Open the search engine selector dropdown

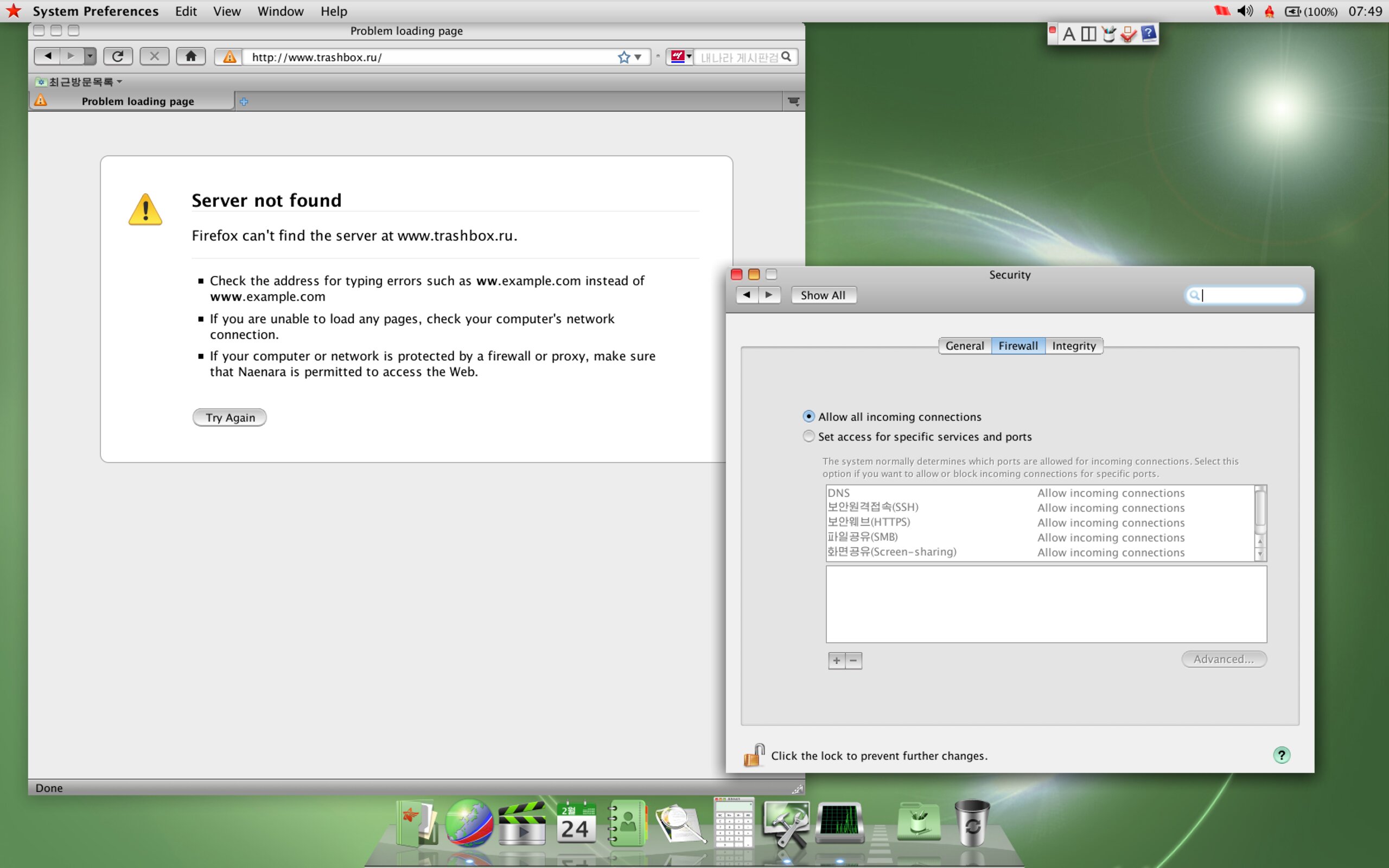(681, 57)
